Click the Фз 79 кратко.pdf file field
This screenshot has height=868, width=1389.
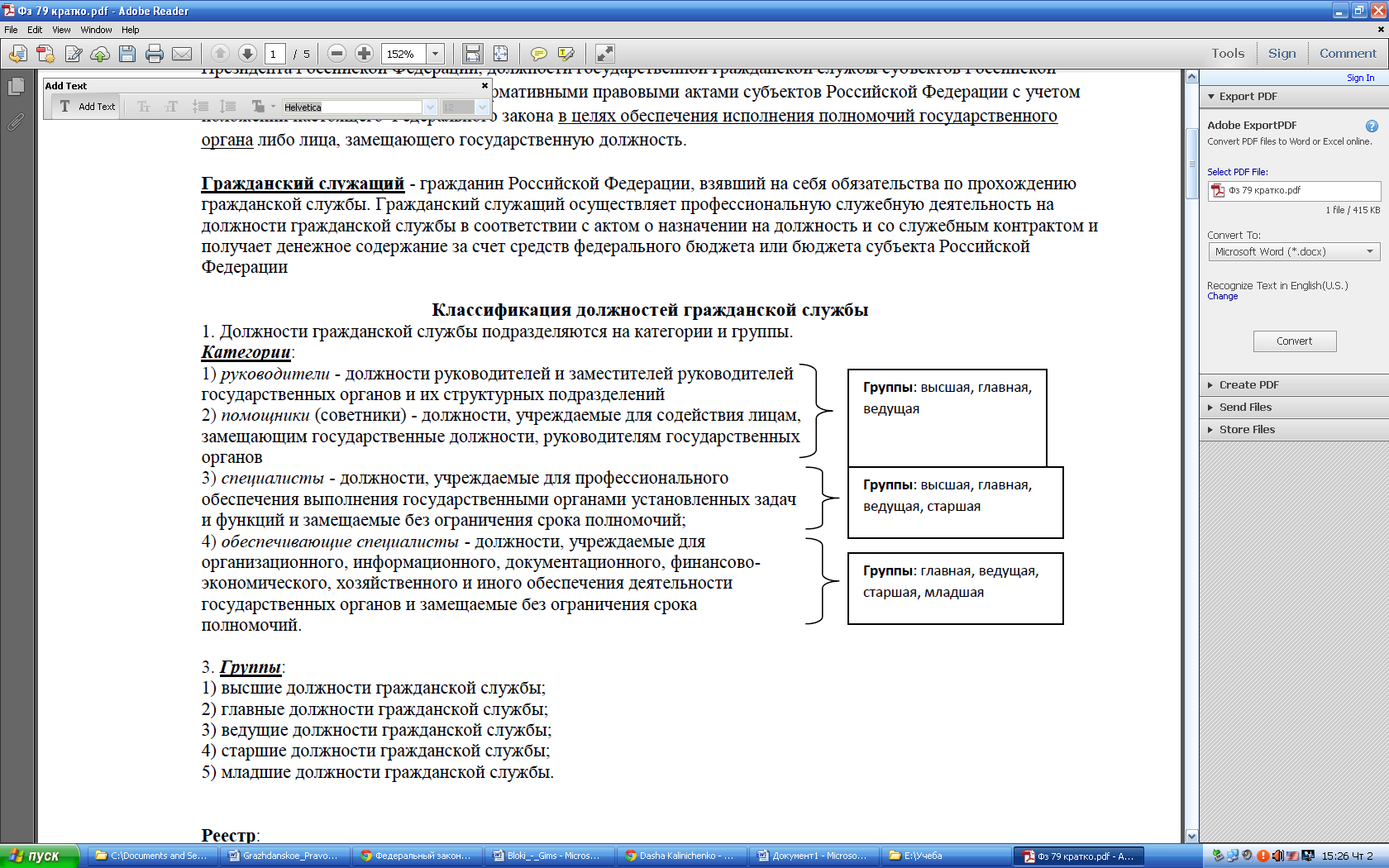pos(1294,191)
